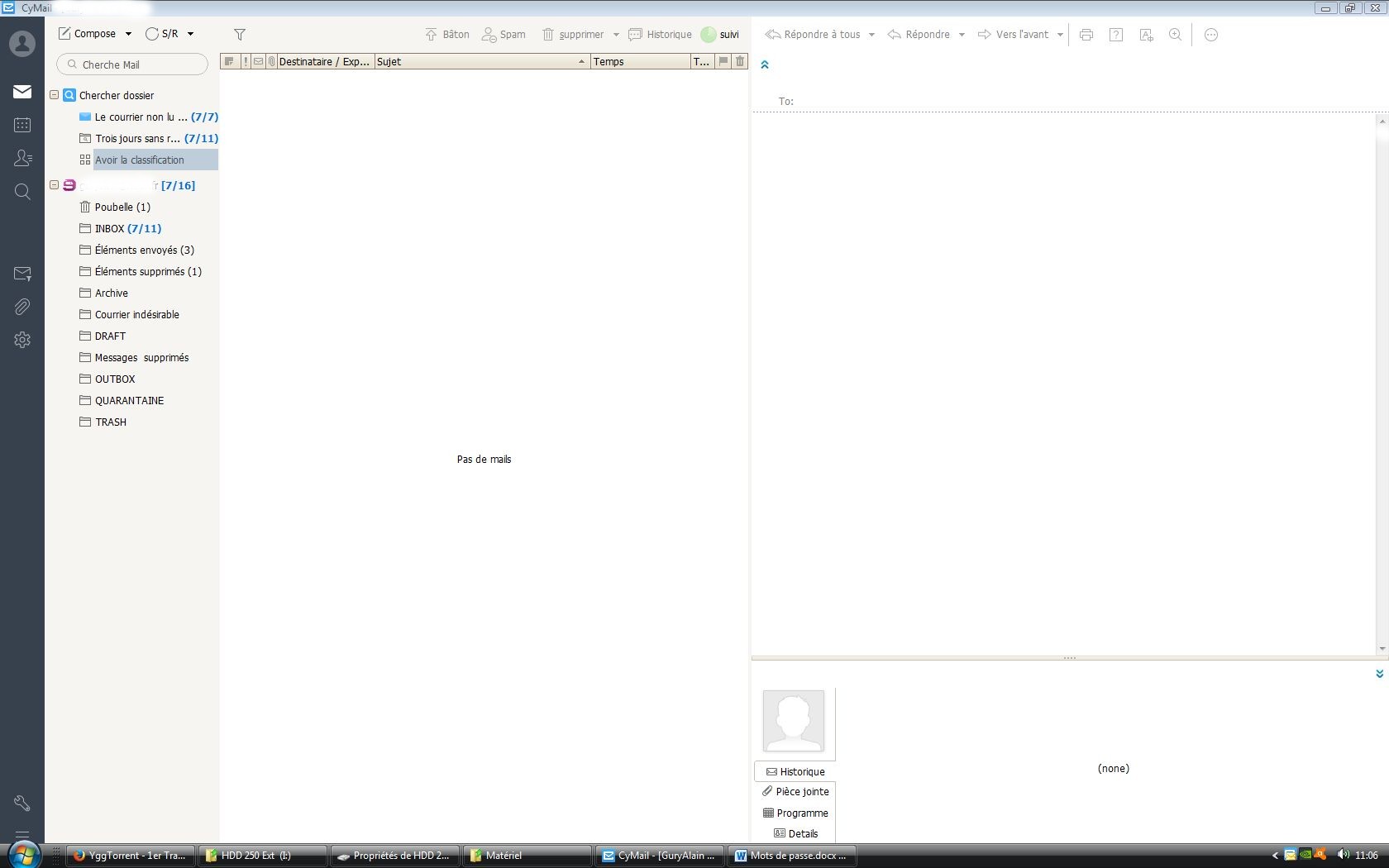
Task: Click the supprimer delete button
Action: tap(573, 35)
